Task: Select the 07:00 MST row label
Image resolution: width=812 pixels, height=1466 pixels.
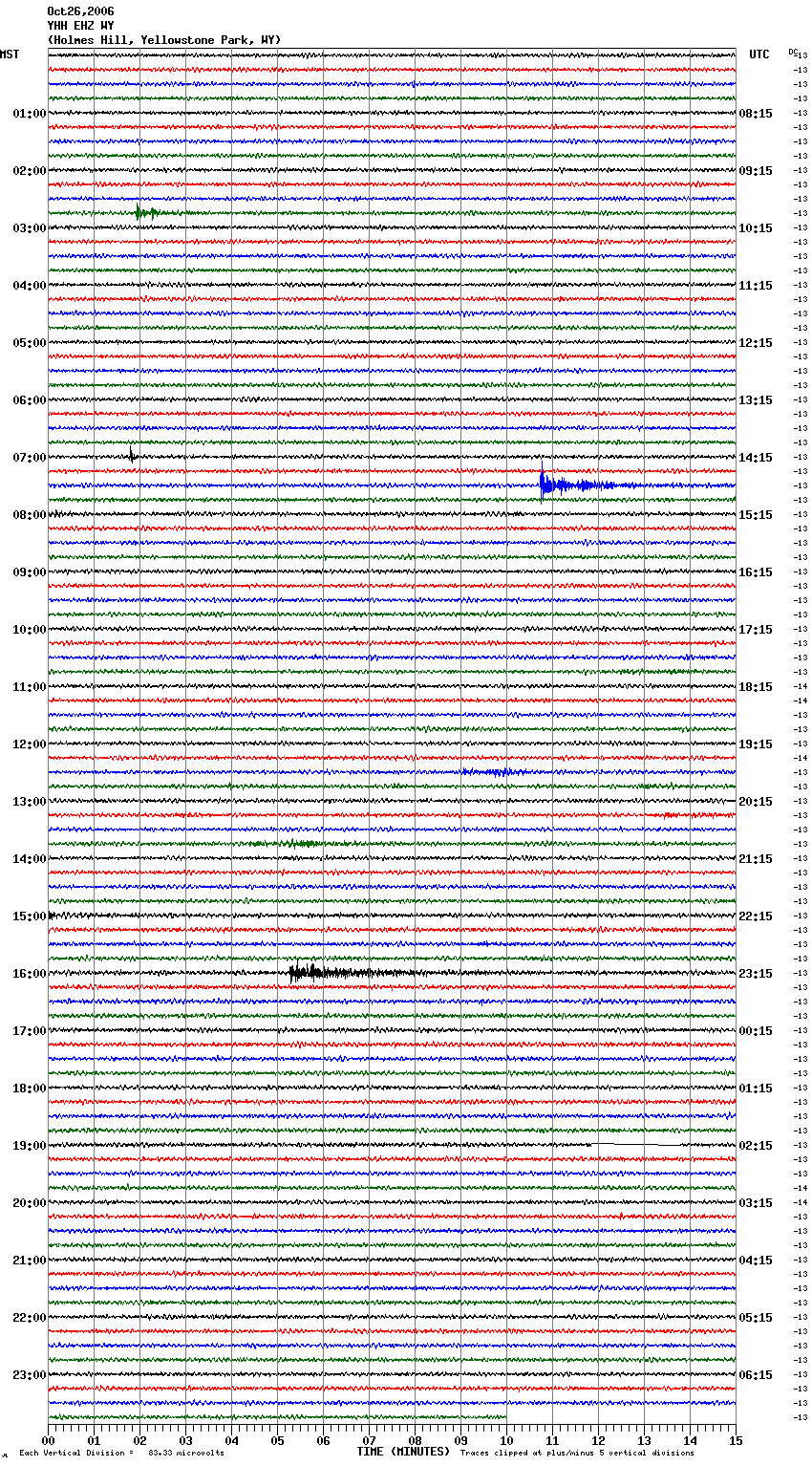Action: (x=30, y=458)
